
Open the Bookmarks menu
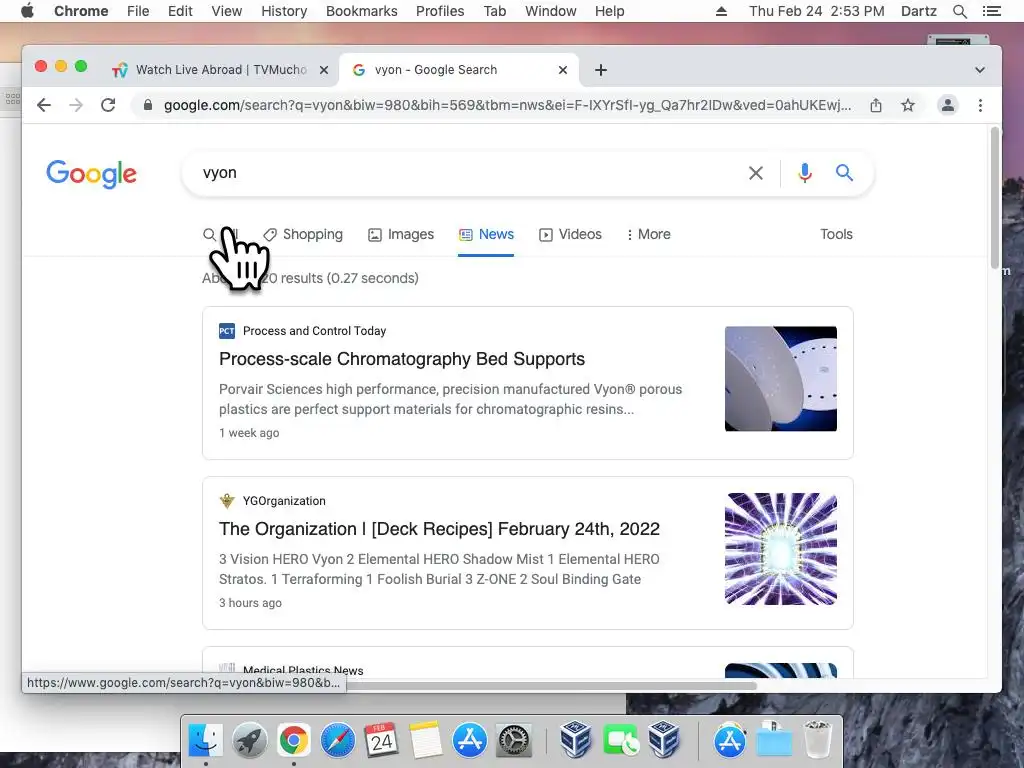362,11
